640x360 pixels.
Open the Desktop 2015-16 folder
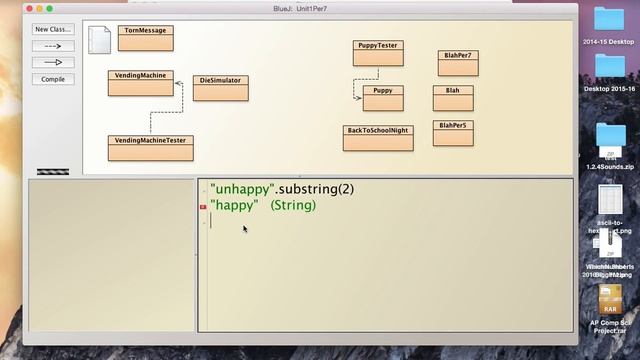tap(609, 73)
